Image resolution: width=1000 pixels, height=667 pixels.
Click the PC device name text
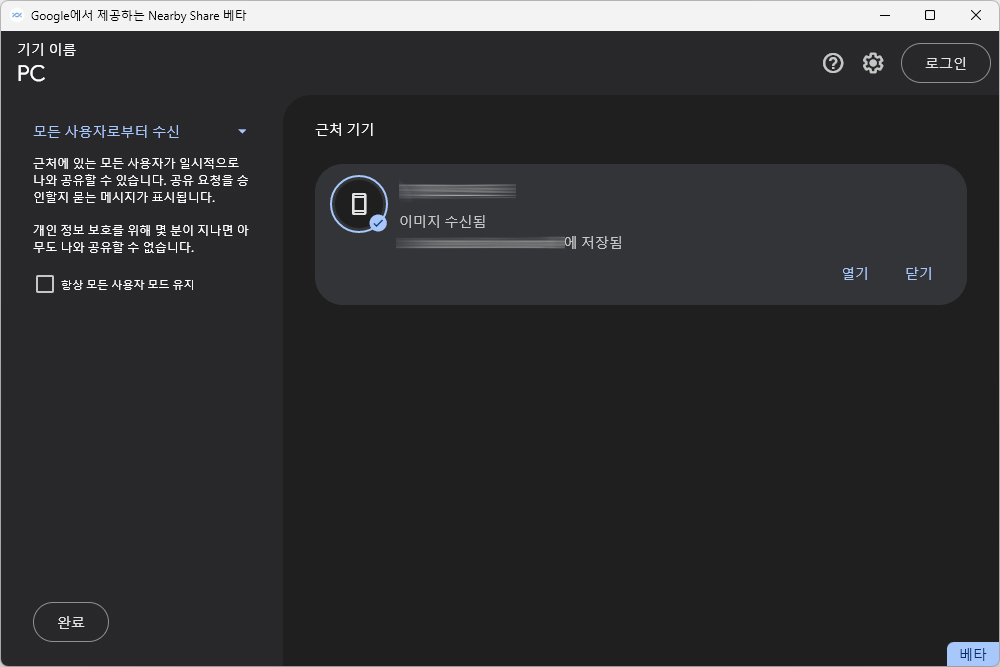pyautogui.click(x=31, y=73)
